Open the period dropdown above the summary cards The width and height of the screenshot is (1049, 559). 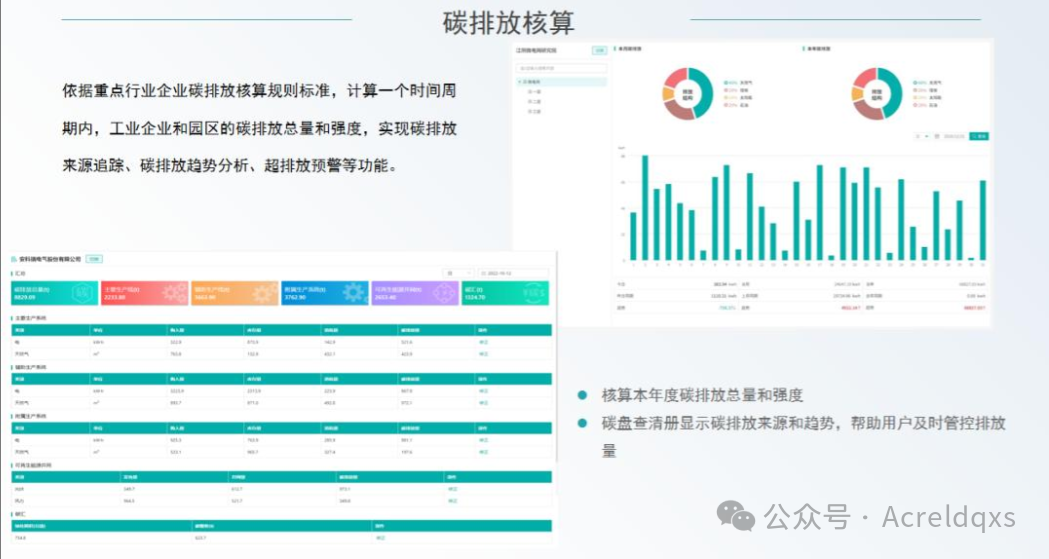pos(459,273)
